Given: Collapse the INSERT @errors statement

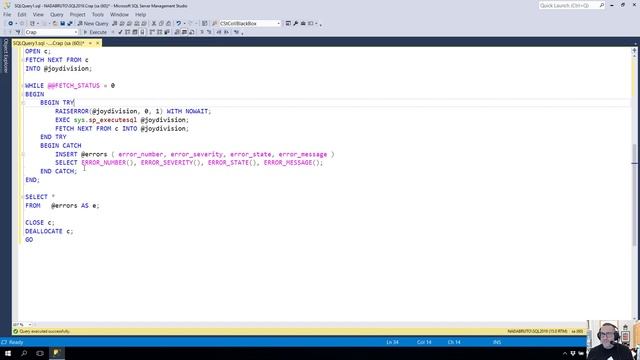Looking at the screenshot, I should tap(23, 154).
